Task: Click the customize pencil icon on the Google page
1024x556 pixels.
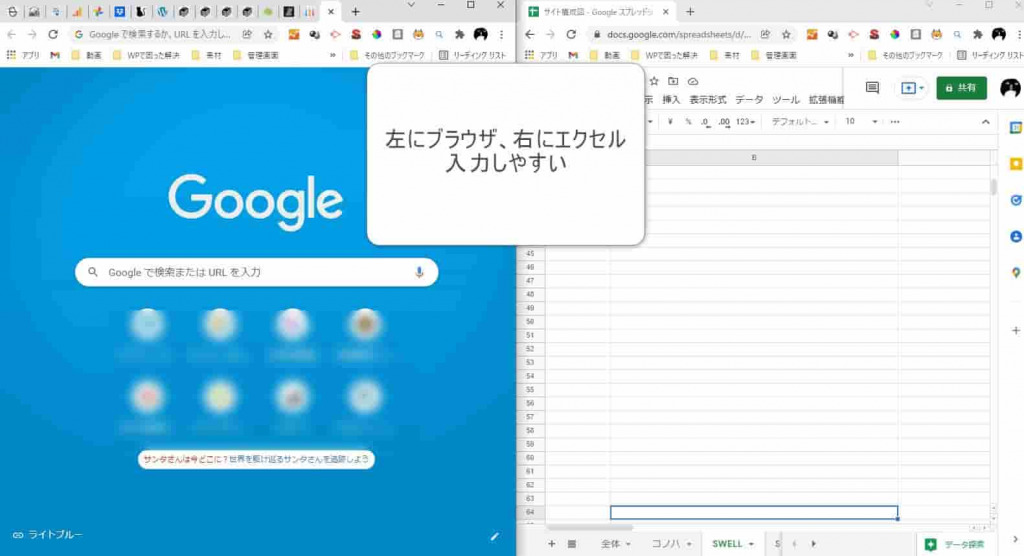Action: [x=494, y=536]
